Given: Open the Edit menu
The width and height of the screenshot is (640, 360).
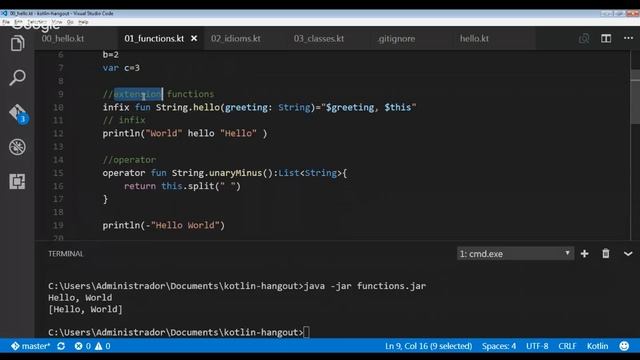Looking at the screenshot, I should 18,22.
